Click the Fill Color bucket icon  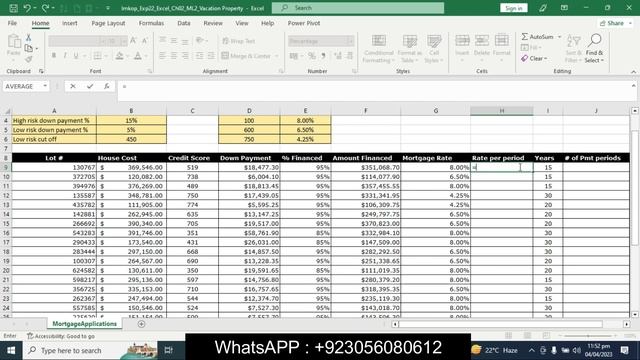tap(119, 56)
